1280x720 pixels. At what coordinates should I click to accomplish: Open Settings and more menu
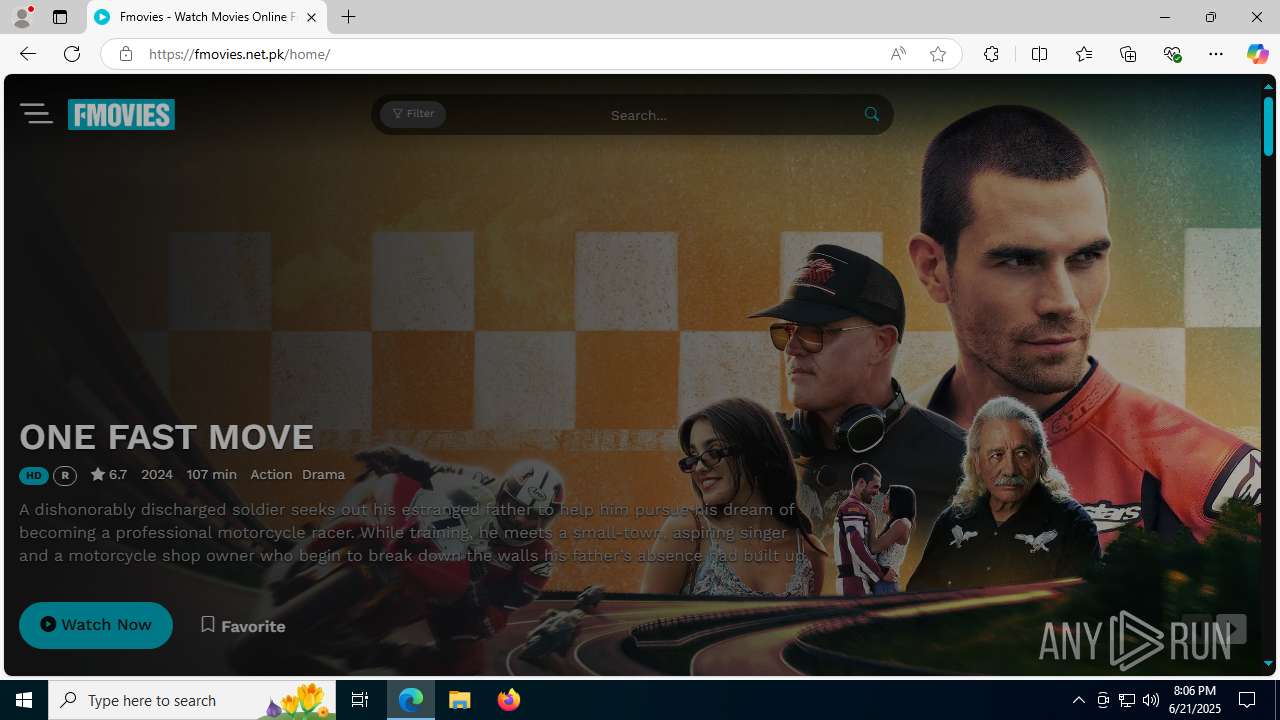1216,54
